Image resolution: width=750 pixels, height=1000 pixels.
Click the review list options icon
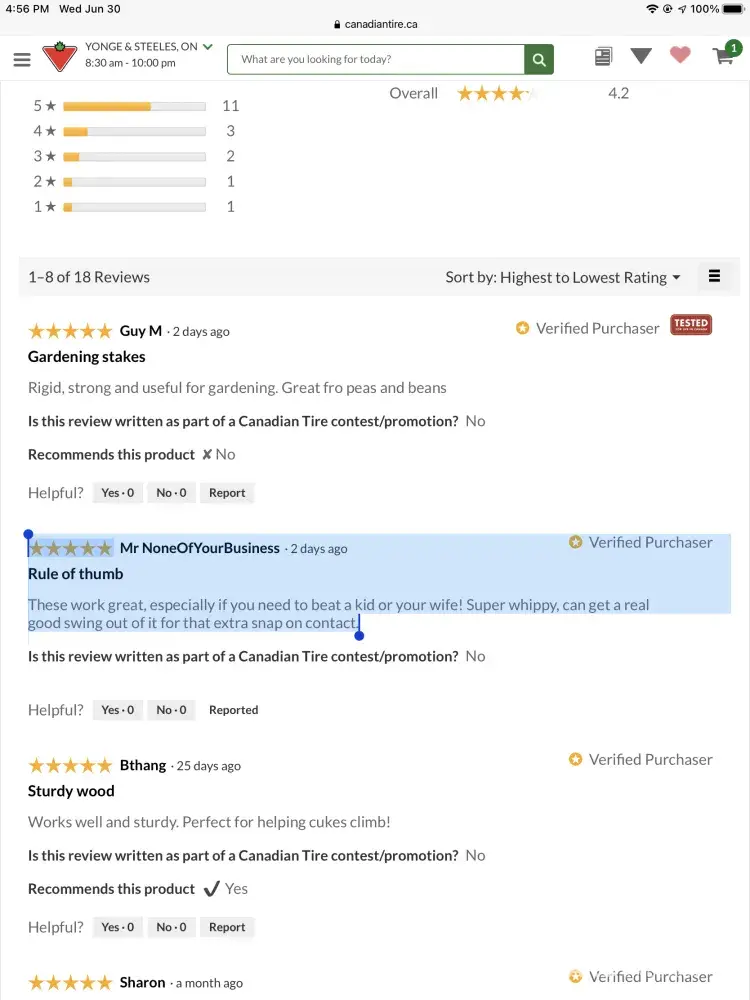714,277
